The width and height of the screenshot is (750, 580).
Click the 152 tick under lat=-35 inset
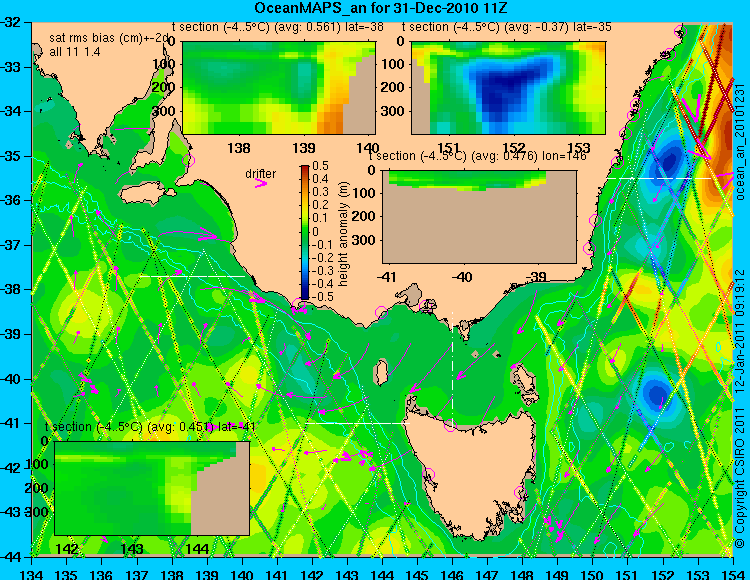514,148
